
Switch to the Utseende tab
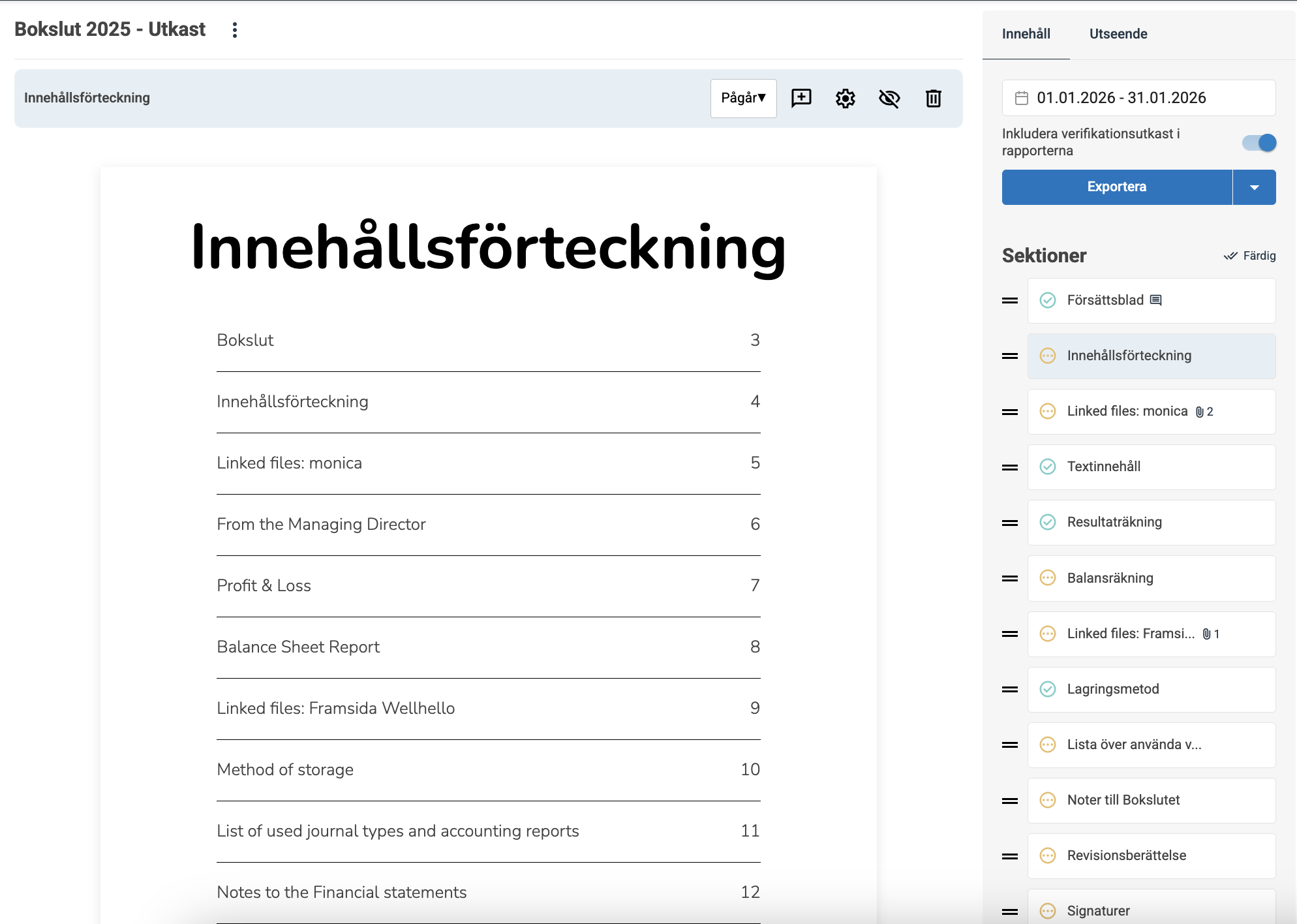point(1118,34)
